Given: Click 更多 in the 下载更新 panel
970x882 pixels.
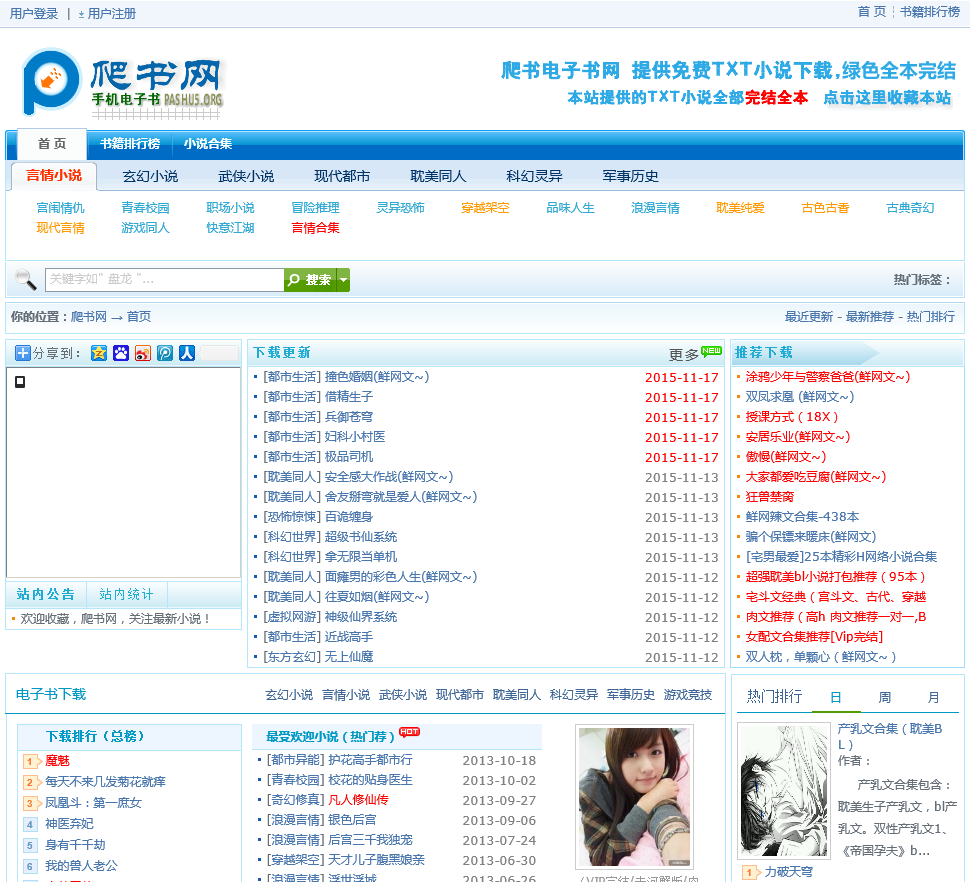Looking at the screenshot, I should tap(684, 354).
